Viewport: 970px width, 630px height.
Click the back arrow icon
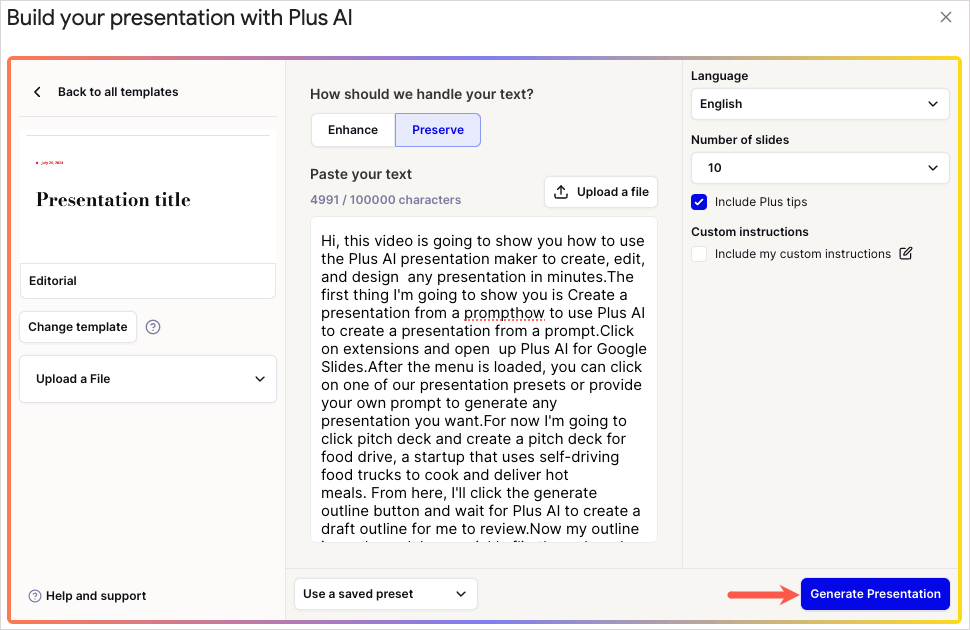[x=38, y=92]
